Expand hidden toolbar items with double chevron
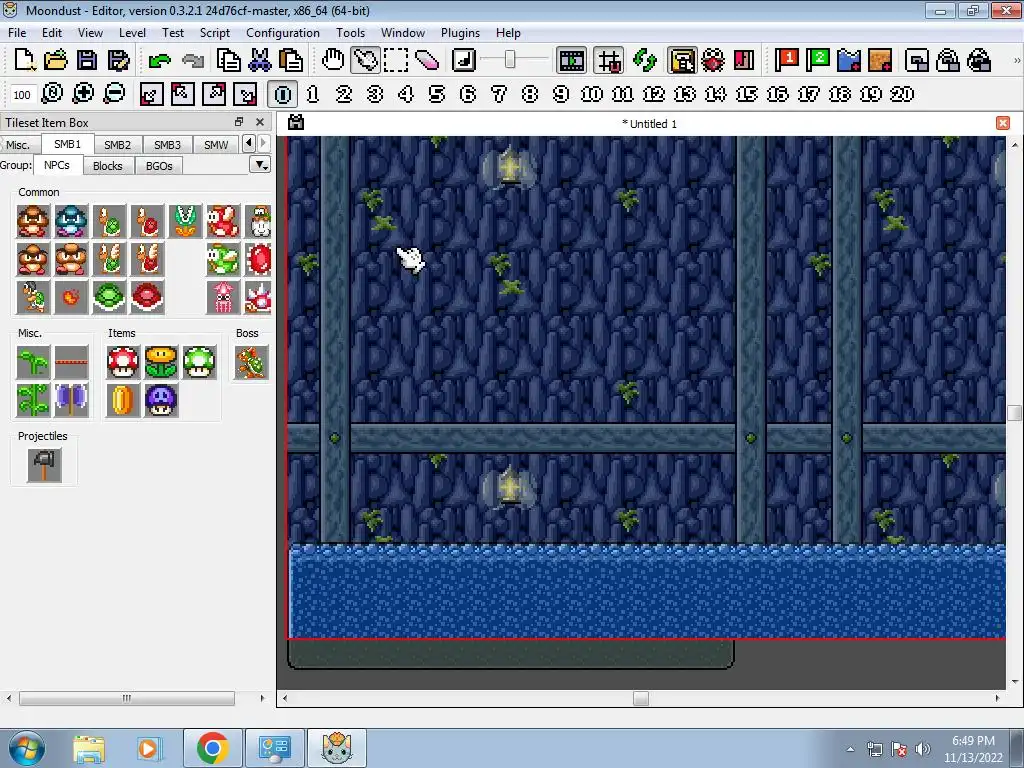 coord(1016,60)
